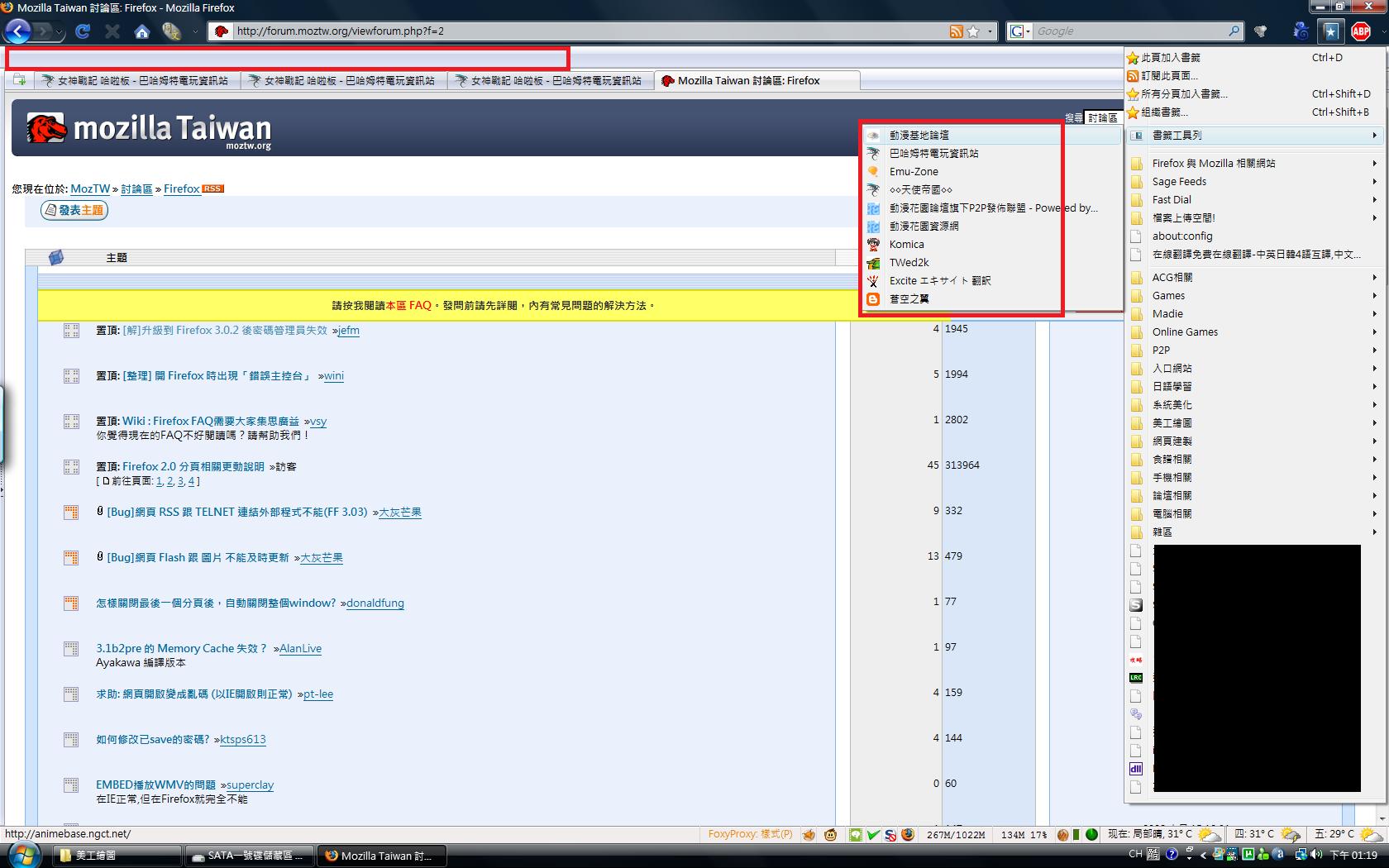This screenshot has height=868, width=1389.
Task: Click the Back navigation arrow
Action: coord(18,31)
